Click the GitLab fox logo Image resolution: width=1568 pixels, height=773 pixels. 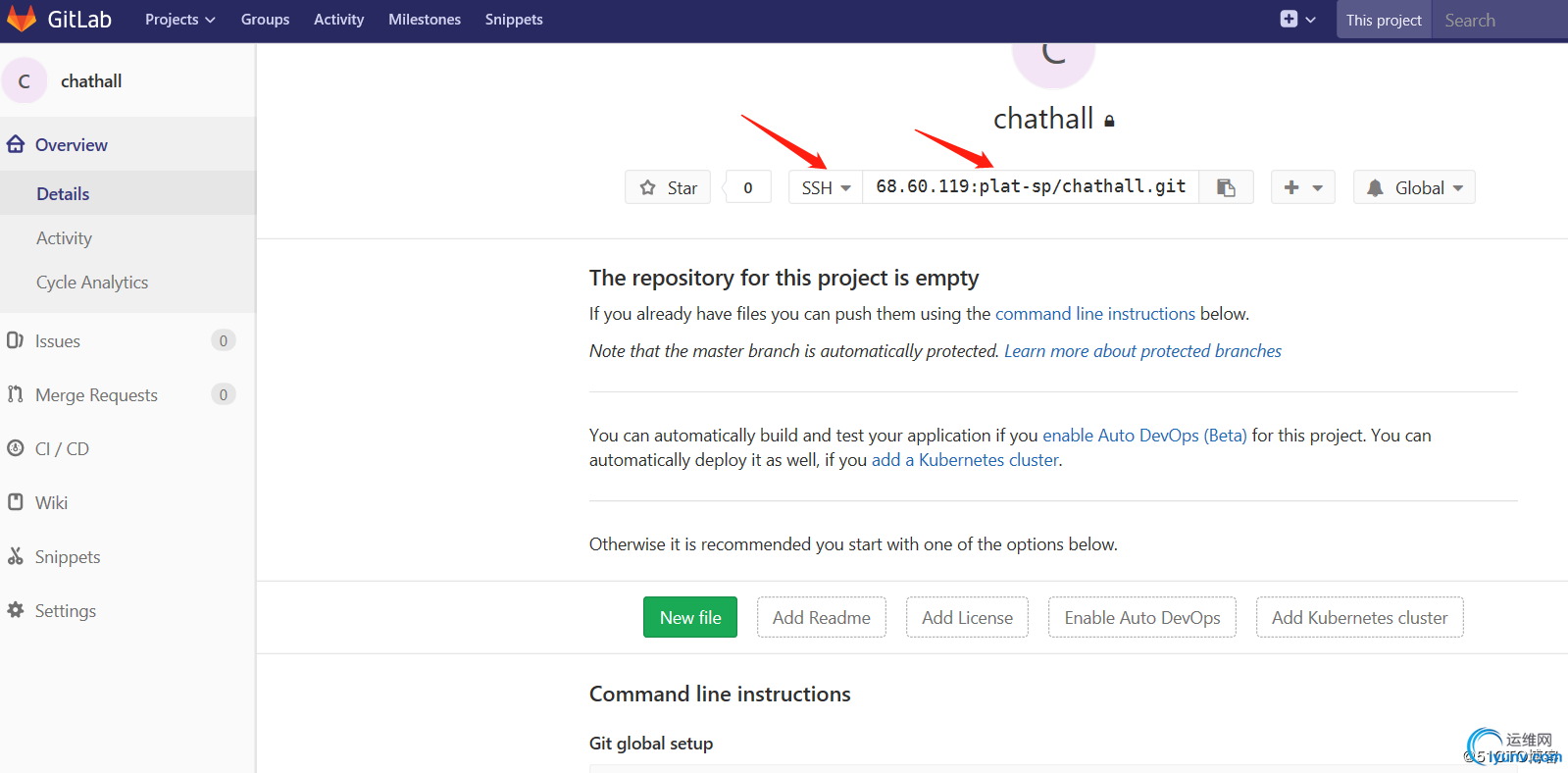point(22,19)
